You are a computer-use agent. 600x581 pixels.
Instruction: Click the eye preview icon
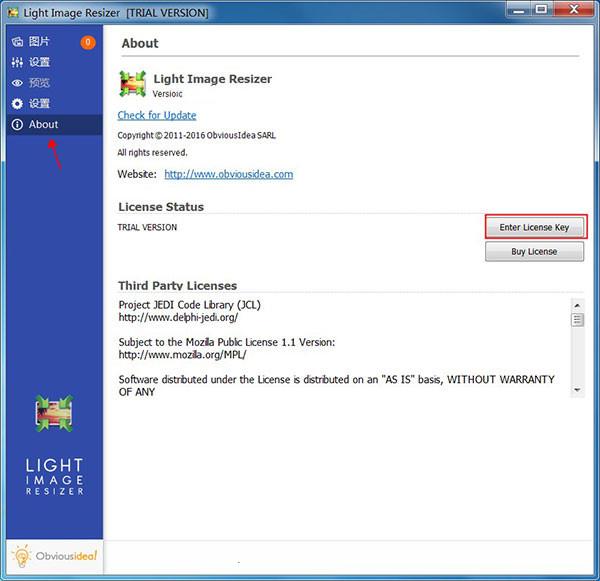17,83
